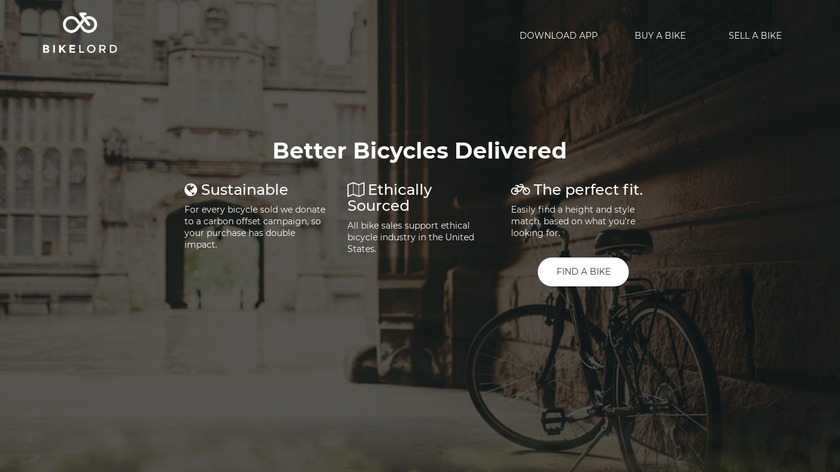840x472 pixels.
Task: Click the bicycle icon beside The perfect fit
Action: point(520,190)
